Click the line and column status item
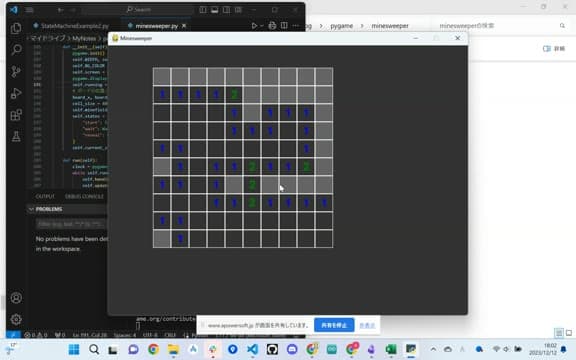Screen dimensions: 576x360 coord(90,335)
